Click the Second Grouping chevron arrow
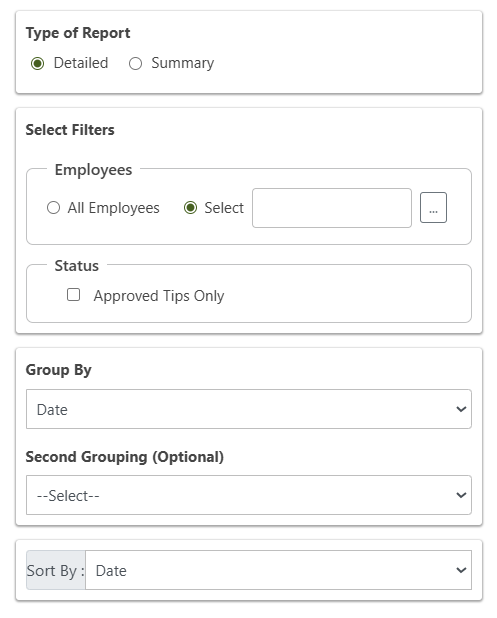The width and height of the screenshot is (497, 618). [x=461, y=495]
